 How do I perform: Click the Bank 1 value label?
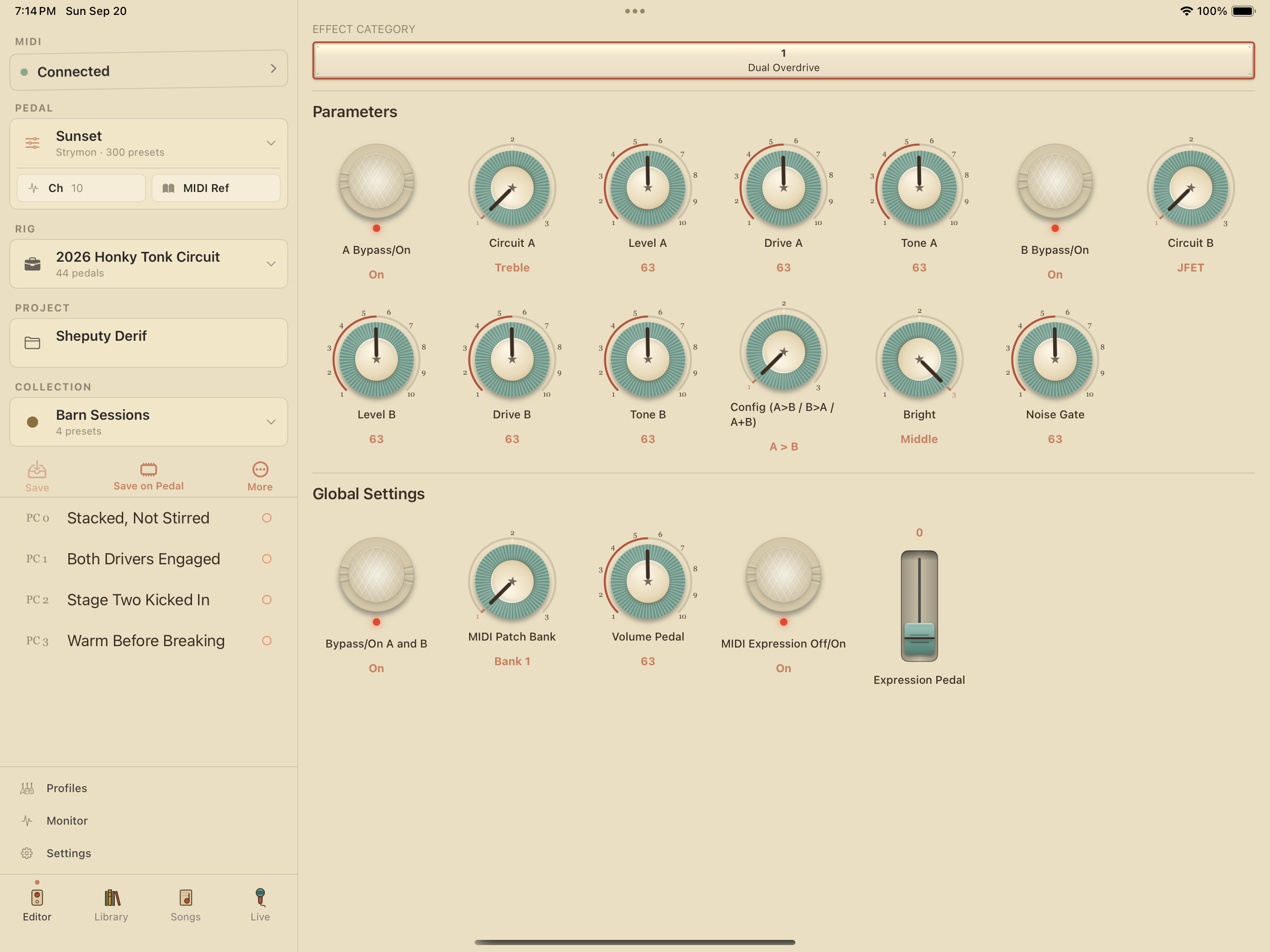point(512,661)
